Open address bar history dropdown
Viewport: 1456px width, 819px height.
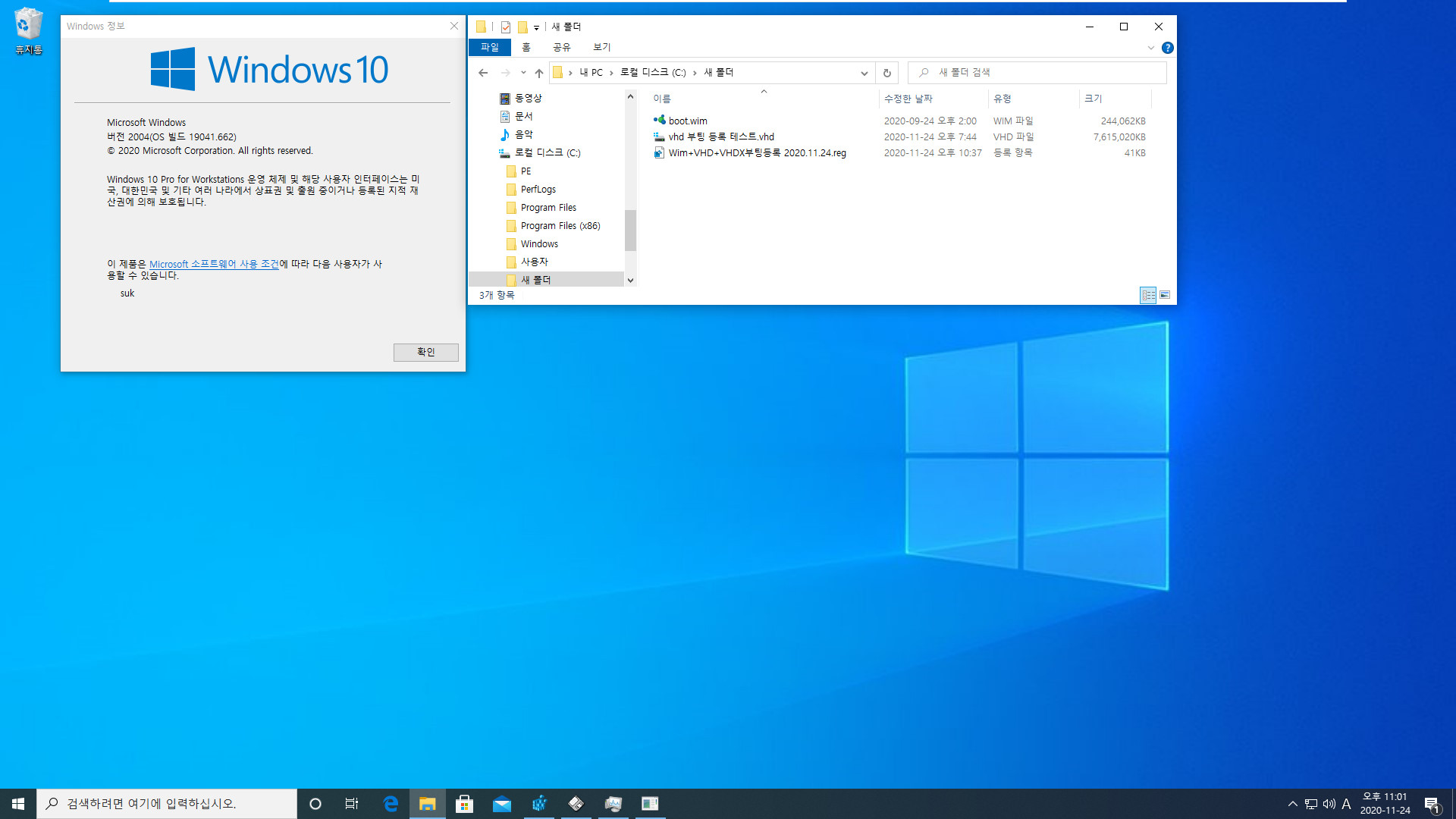864,73
